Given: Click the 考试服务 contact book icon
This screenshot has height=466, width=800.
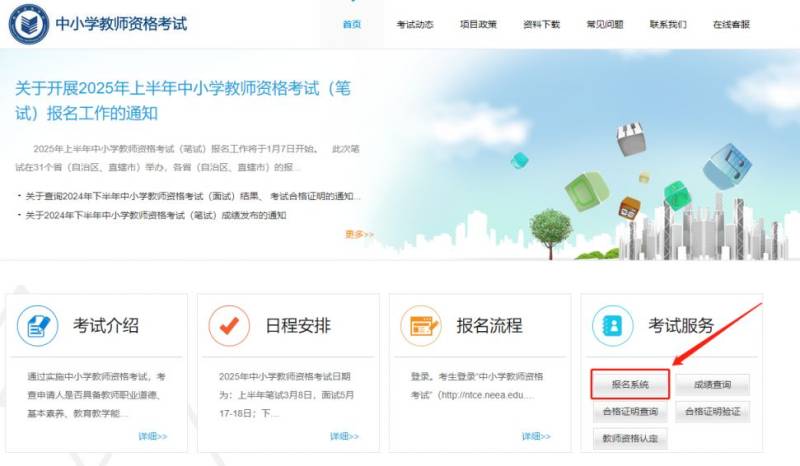Looking at the screenshot, I should point(612,326).
